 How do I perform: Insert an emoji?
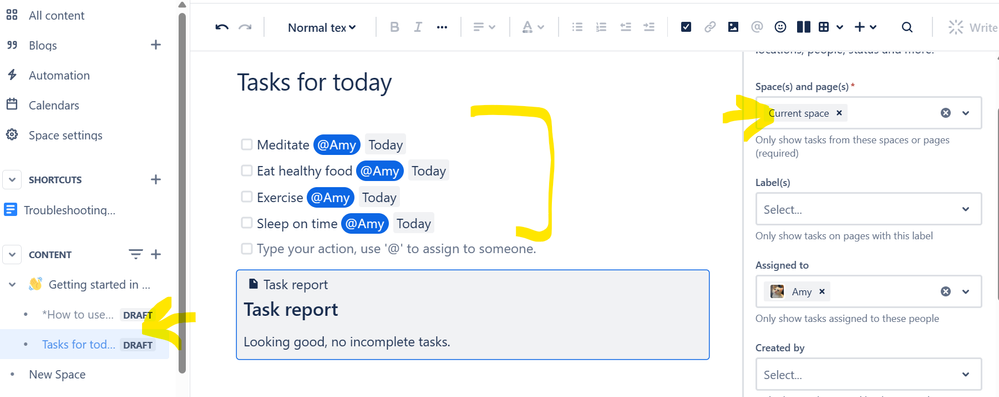(x=780, y=27)
